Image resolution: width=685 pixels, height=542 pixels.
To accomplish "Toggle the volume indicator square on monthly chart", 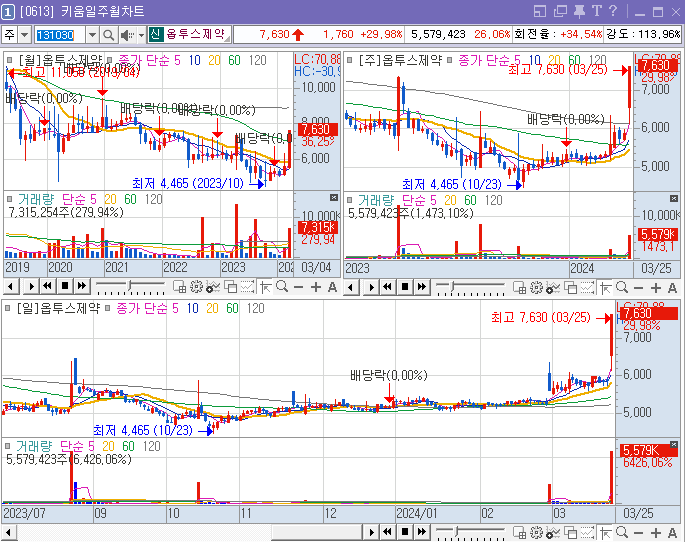I will click(x=10, y=200).
